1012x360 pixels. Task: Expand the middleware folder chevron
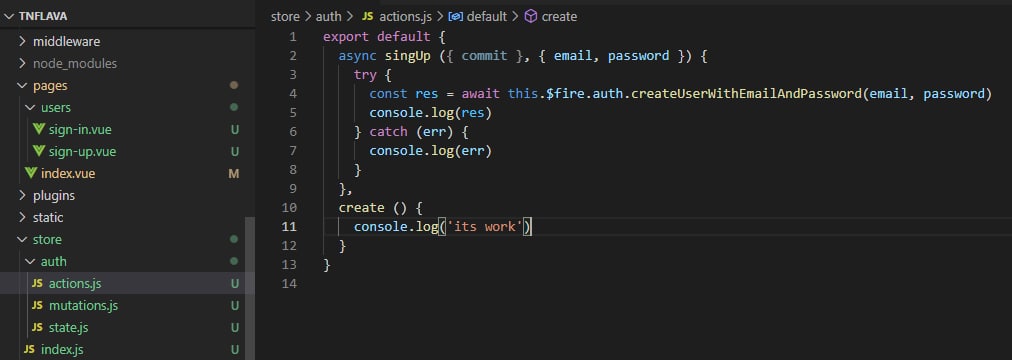tap(22, 41)
